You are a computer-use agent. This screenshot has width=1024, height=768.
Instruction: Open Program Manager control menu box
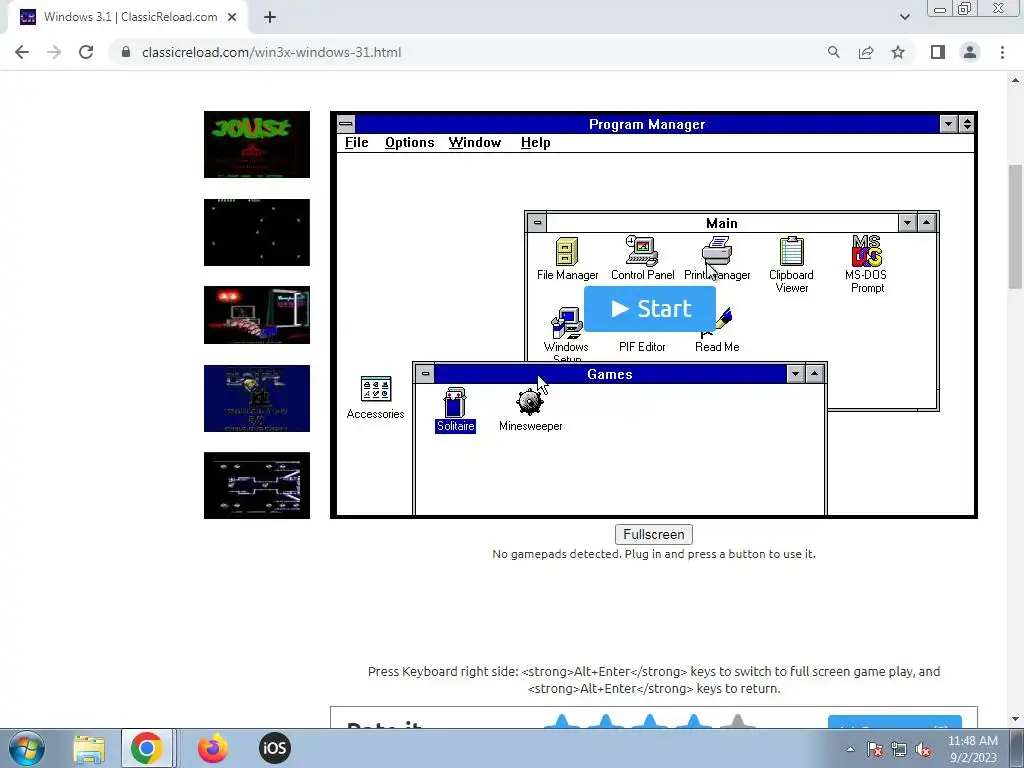345,123
